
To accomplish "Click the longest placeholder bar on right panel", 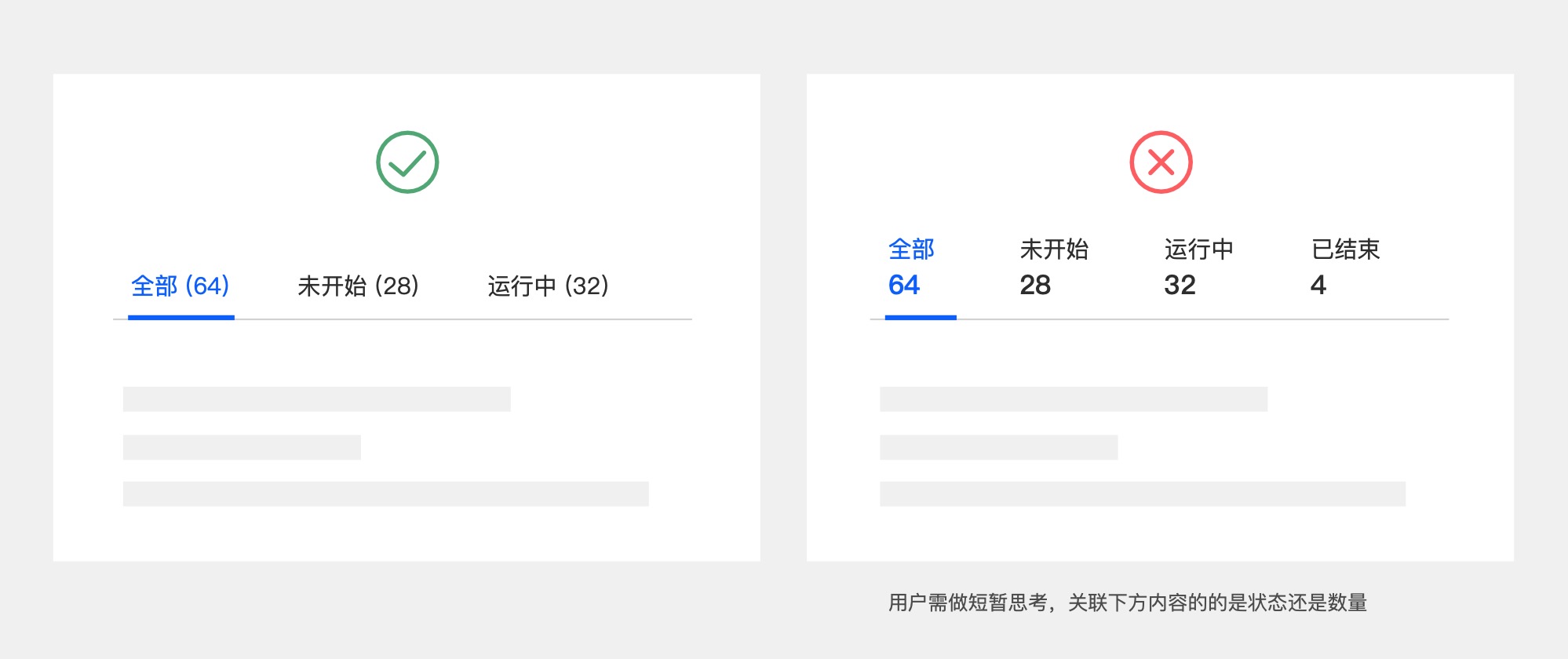I will pyautogui.click(x=1142, y=496).
